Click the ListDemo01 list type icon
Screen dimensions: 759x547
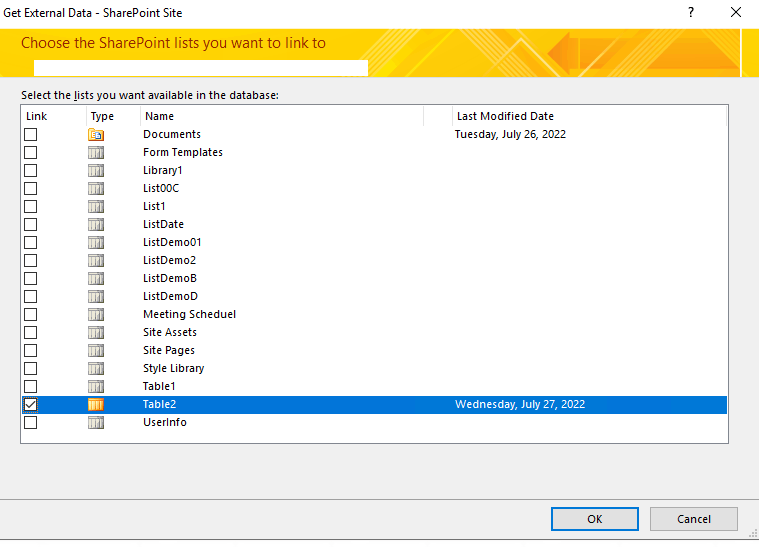(96, 243)
